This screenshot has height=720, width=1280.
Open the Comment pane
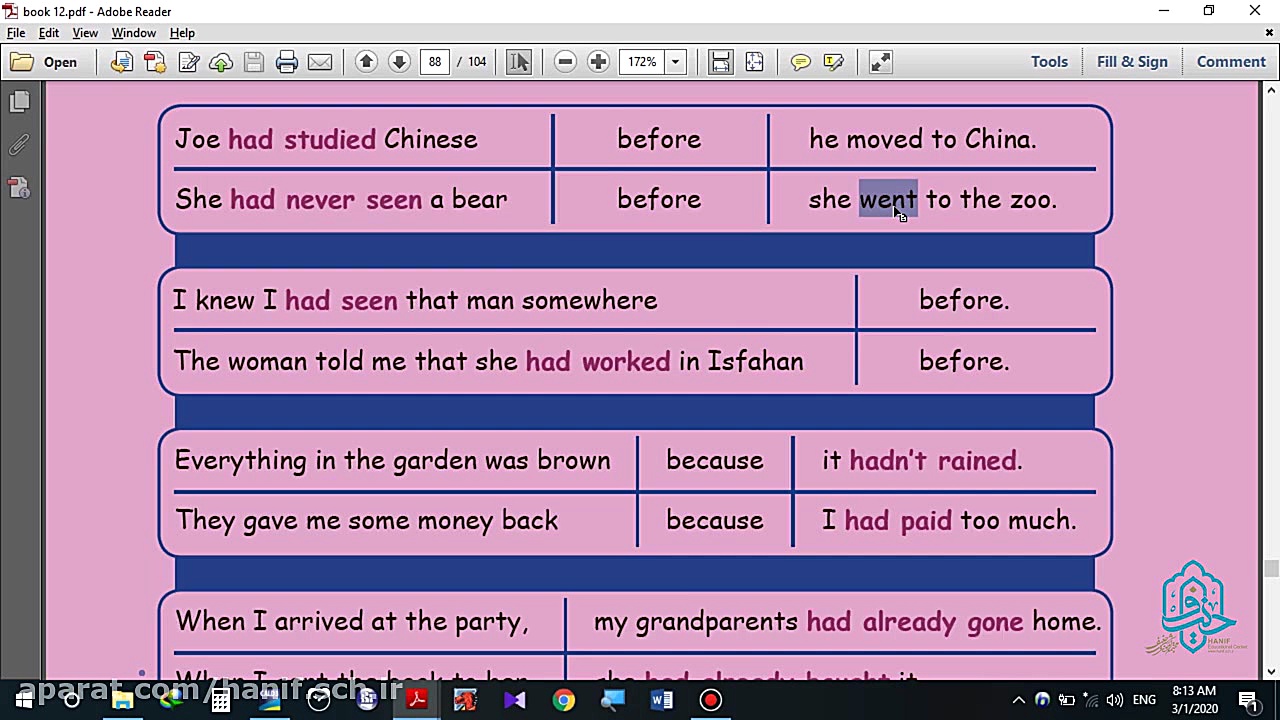coord(1231,62)
